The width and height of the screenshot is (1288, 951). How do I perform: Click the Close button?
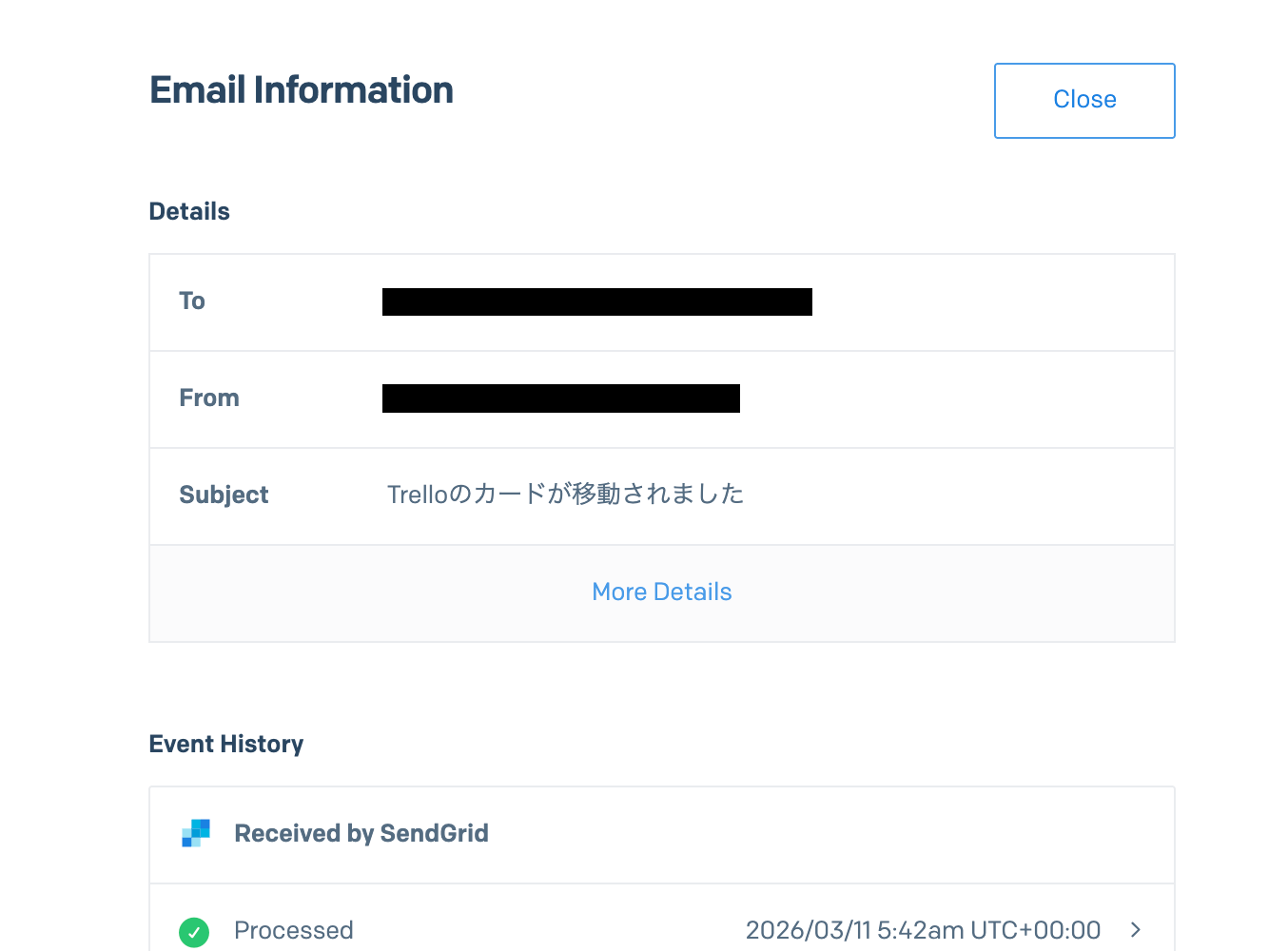click(x=1084, y=100)
